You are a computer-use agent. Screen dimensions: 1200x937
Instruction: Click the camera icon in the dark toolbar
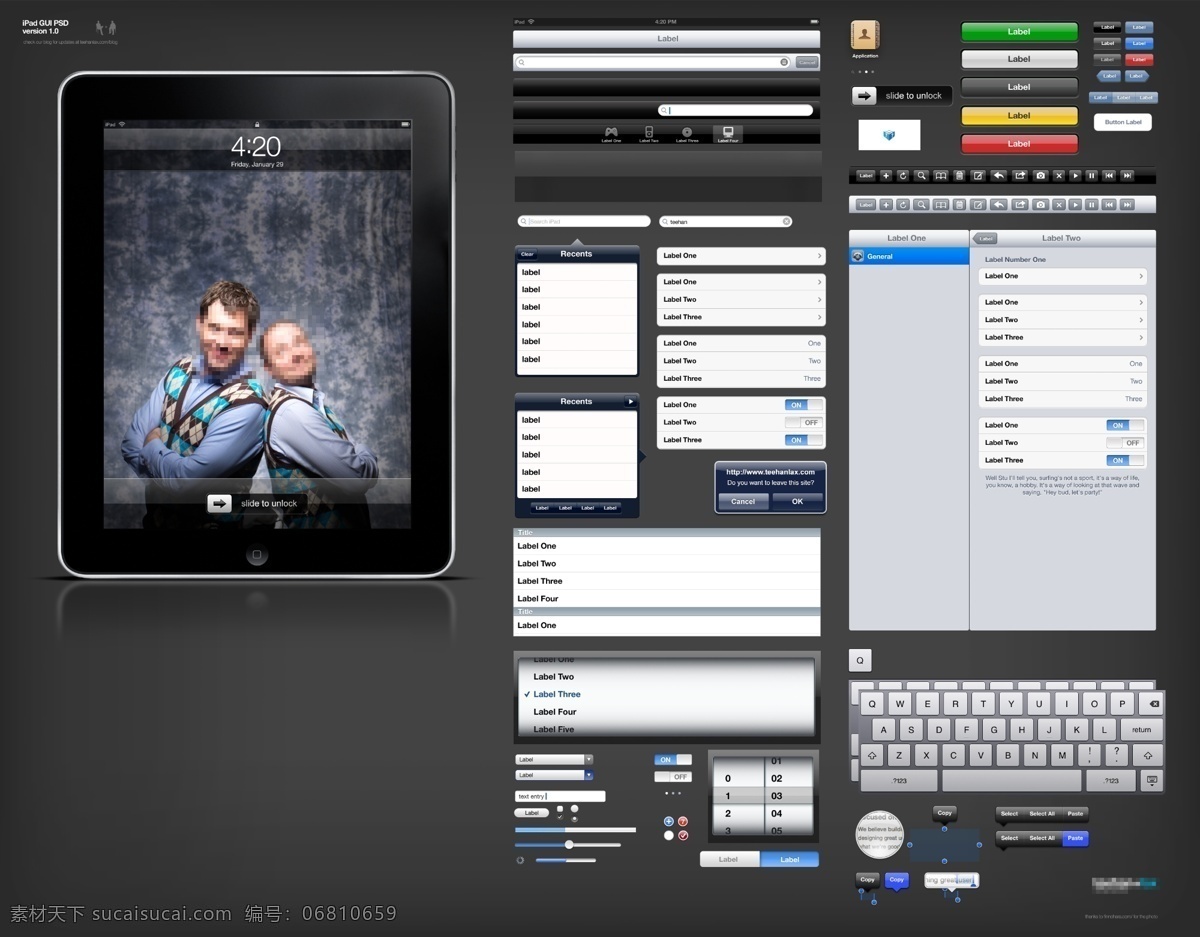[x=1040, y=176]
